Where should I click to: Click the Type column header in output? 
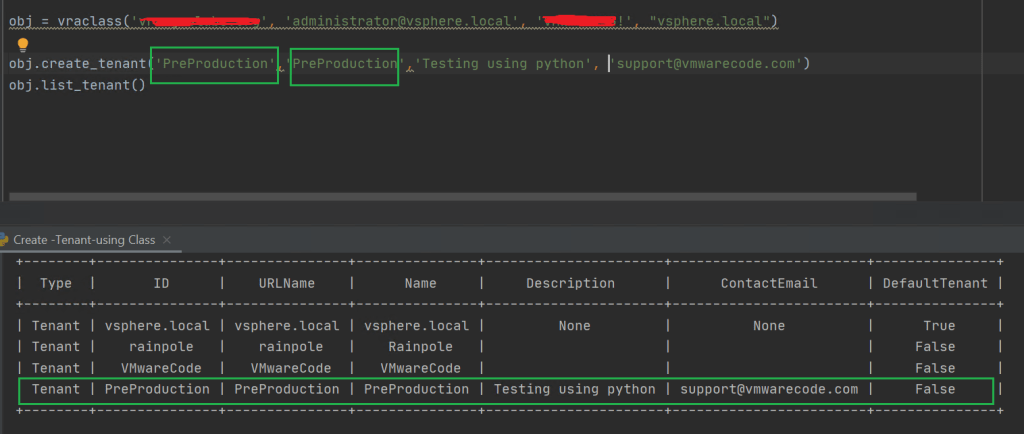click(x=56, y=283)
